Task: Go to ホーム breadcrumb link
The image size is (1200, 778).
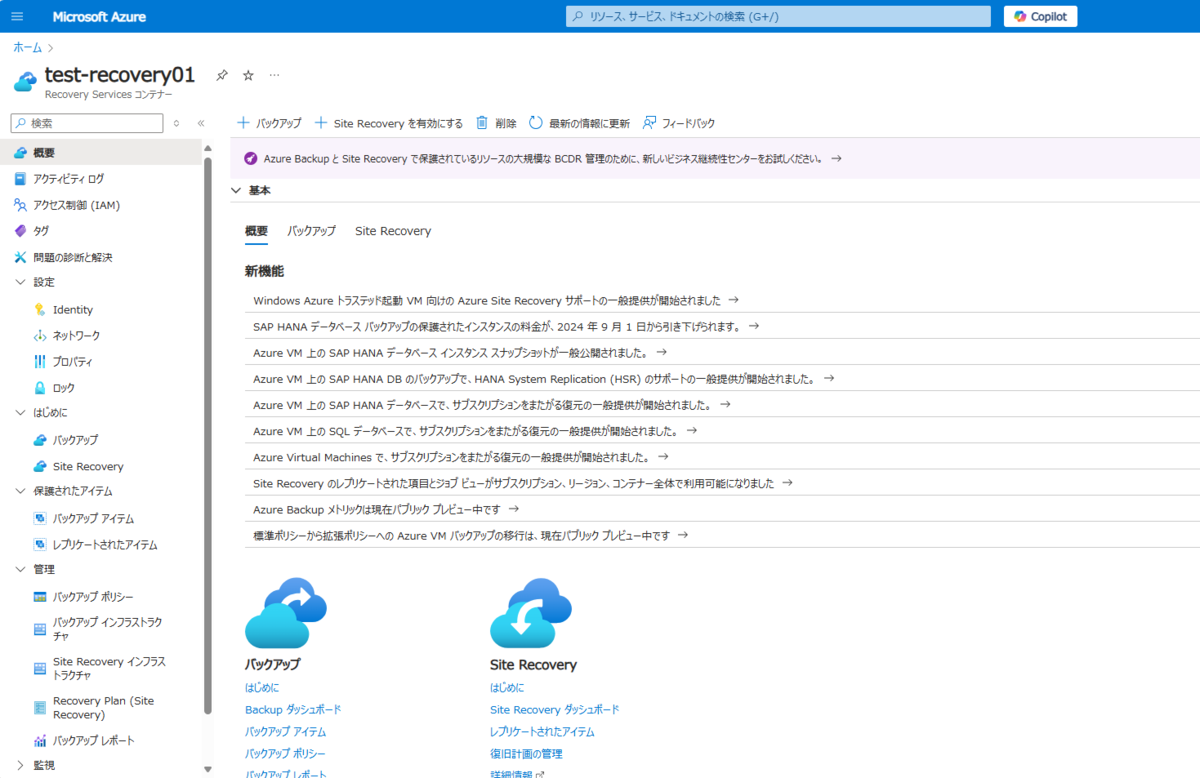Action: click(28, 47)
